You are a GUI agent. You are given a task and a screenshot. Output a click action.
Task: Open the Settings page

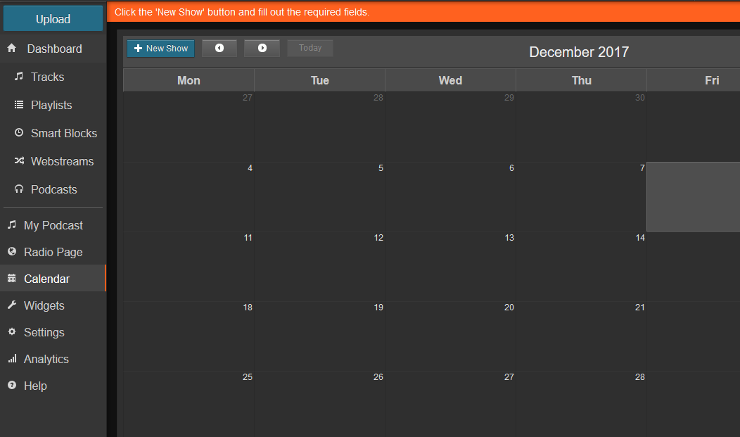coord(44,332)
